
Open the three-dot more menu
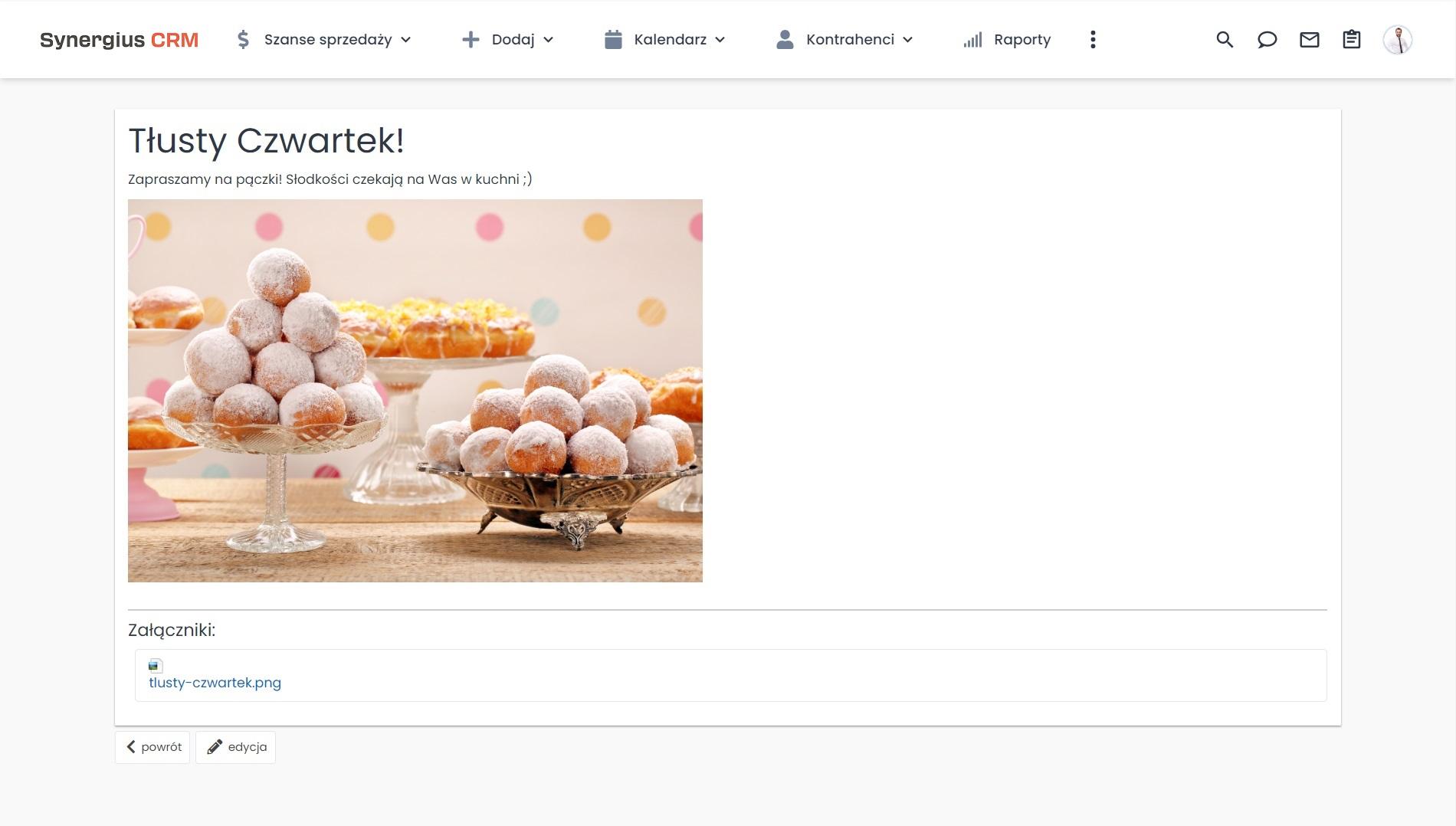1093,40
